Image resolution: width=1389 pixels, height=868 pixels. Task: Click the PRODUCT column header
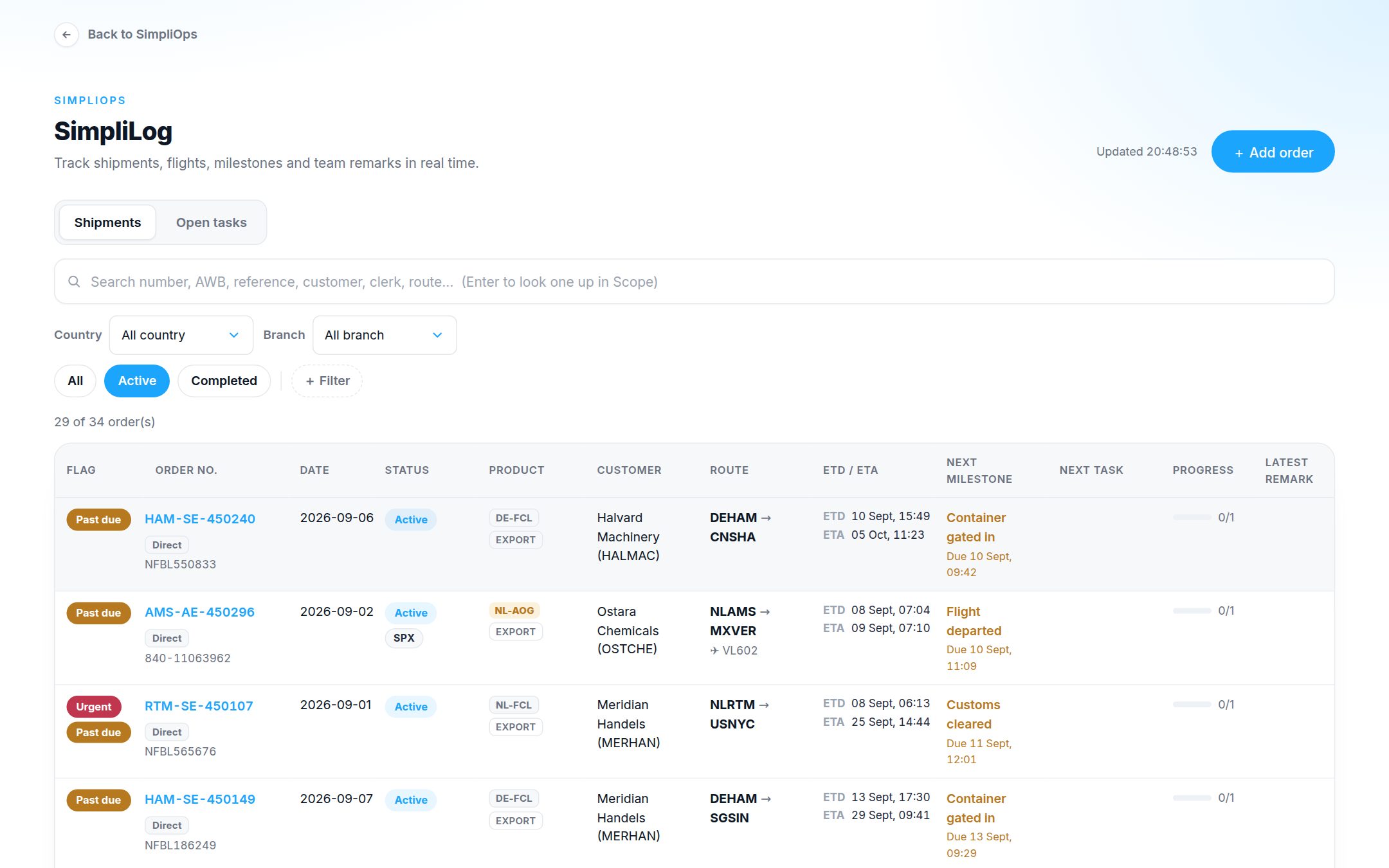coord(516,470)
